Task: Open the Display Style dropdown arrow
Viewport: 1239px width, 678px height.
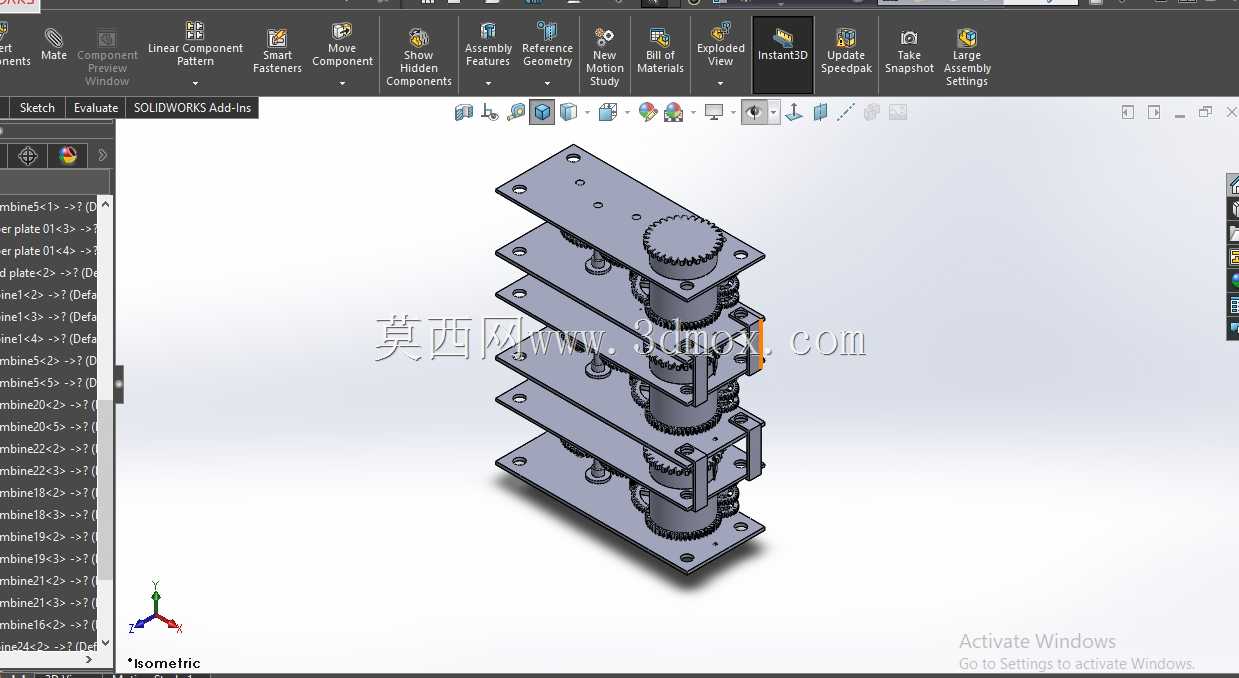Action: click(x=586, y=112)
